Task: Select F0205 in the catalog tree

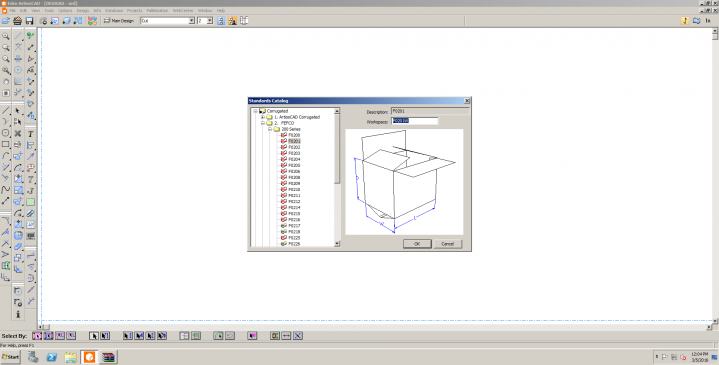Action: tap(294, 165)
